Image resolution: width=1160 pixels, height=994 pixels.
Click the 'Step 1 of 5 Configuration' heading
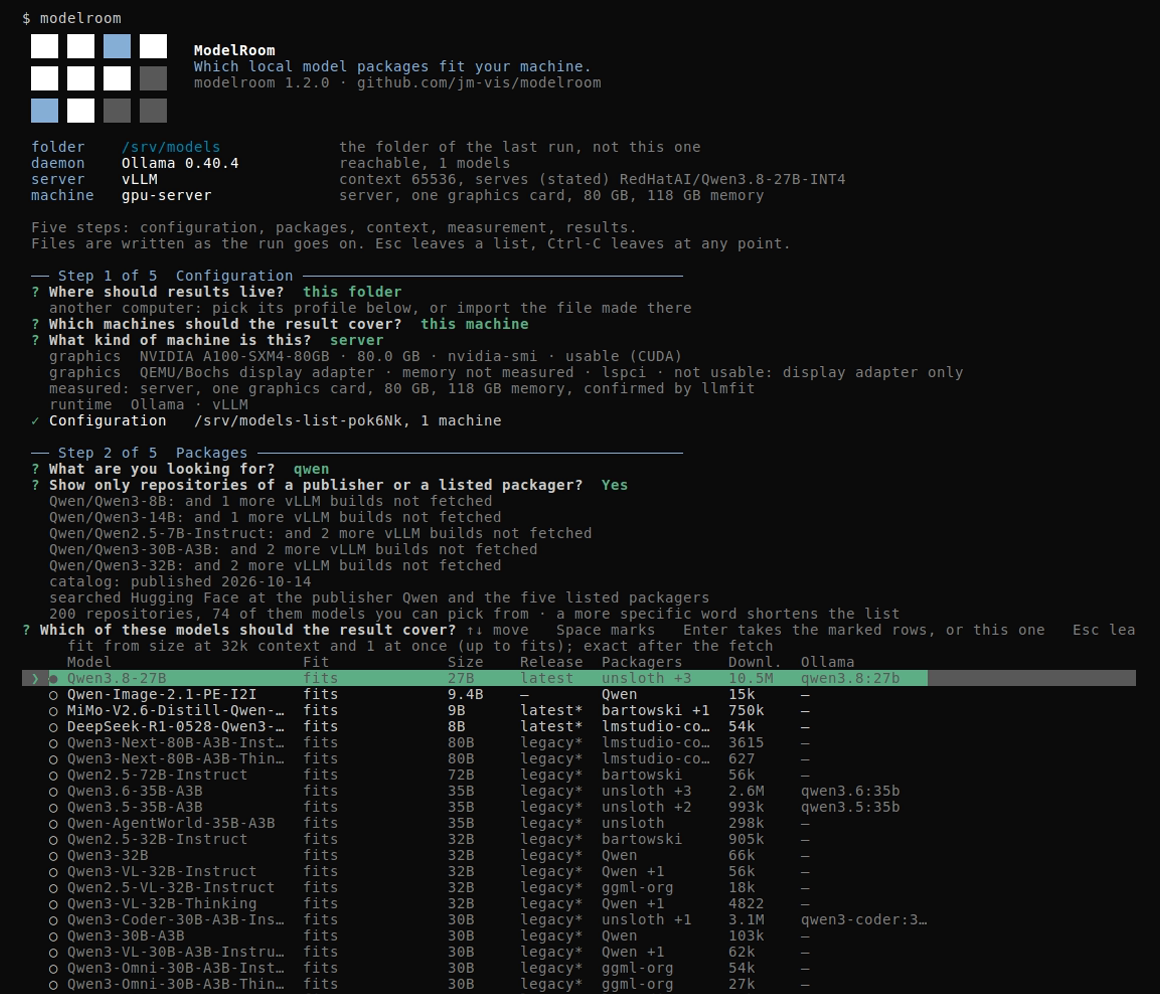click(x=175, y=276)
